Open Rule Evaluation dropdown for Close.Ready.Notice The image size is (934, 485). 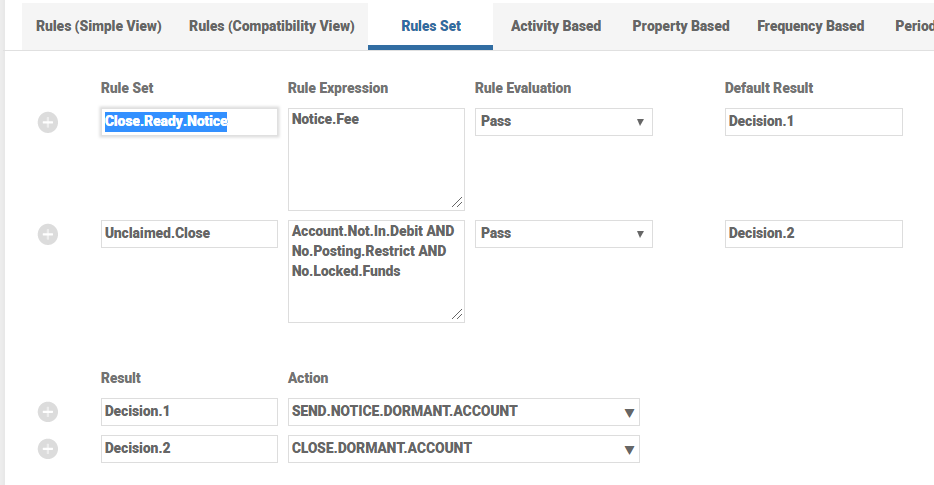pos(563,122)
